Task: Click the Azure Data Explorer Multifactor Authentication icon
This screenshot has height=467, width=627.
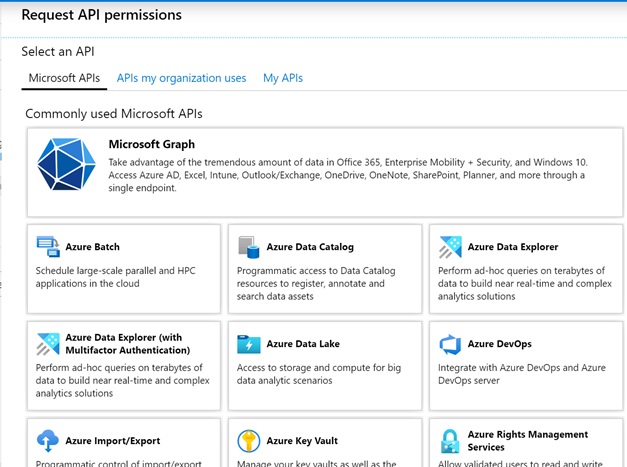Action: click(x=48, y=344)
